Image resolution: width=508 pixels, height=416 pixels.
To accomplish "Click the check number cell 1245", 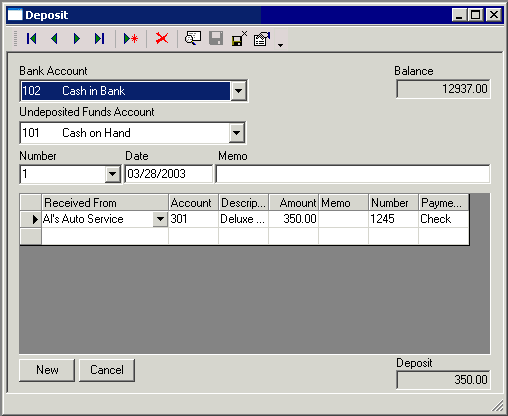I will 393,219.
